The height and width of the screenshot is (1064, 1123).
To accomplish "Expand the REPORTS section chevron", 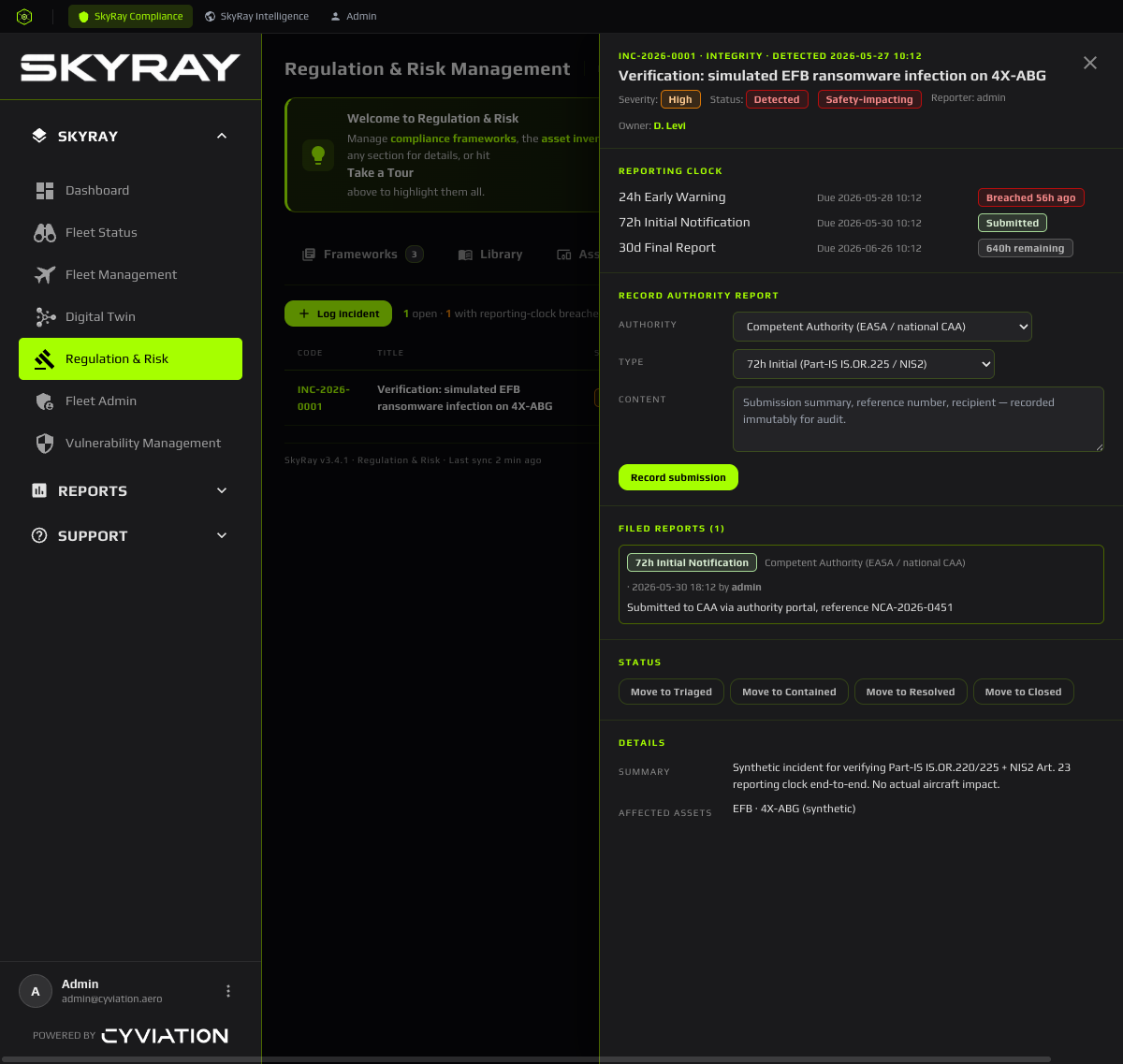I will pos(222,490).
